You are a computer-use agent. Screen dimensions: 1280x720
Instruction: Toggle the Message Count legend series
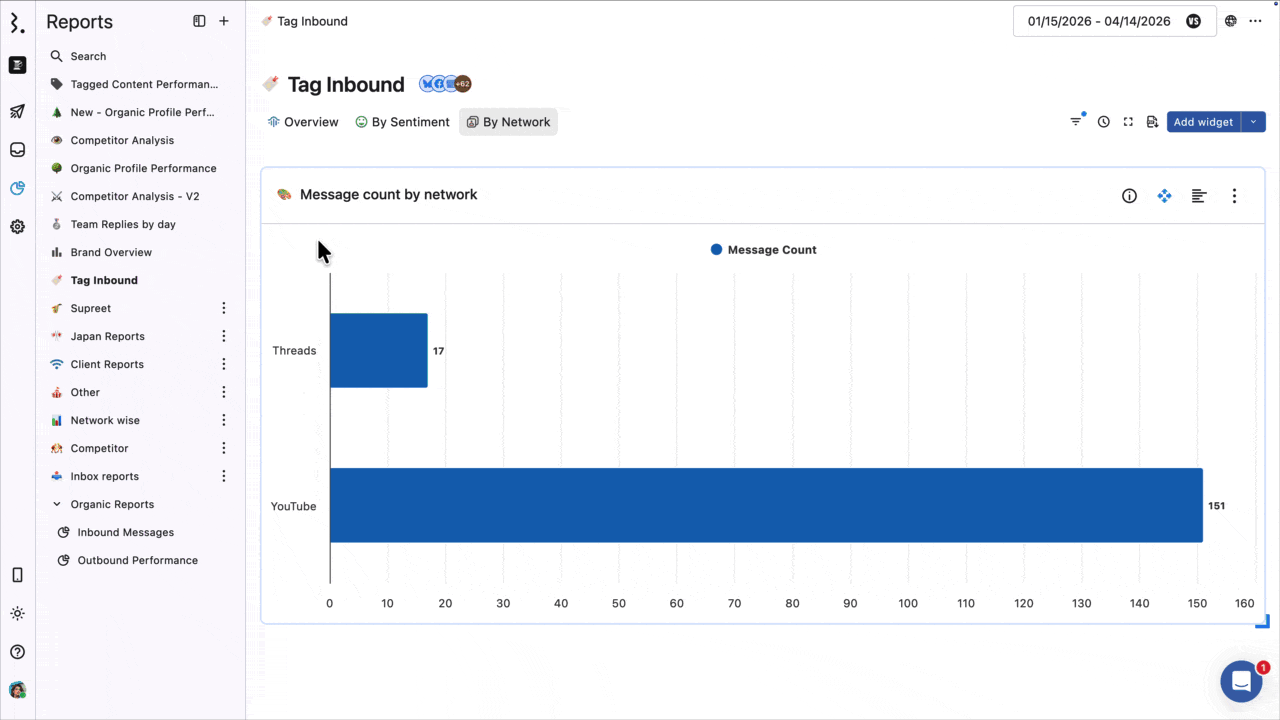coord(763,250)
